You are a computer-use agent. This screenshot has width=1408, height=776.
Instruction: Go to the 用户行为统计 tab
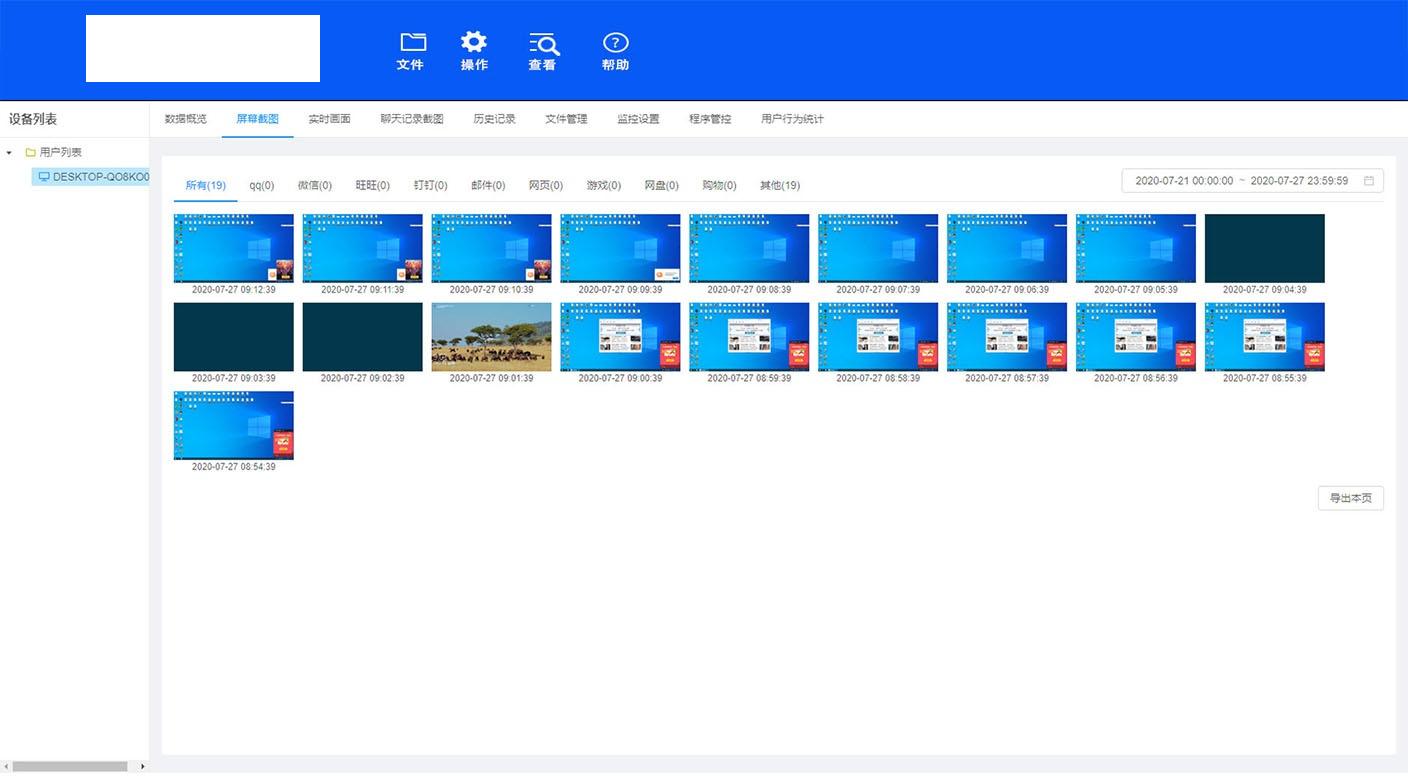(x=792, y=119)
